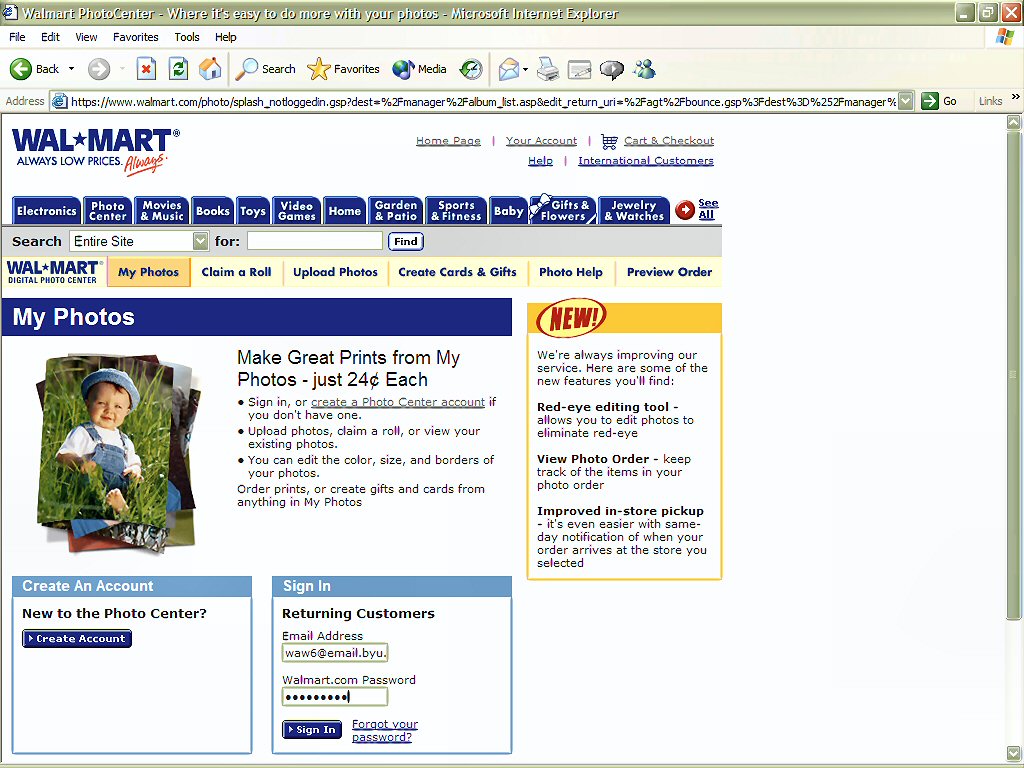The height and width of the screenshot is (768, 1024).
Task: Open the Edit menu
Action: pos(50,37)
